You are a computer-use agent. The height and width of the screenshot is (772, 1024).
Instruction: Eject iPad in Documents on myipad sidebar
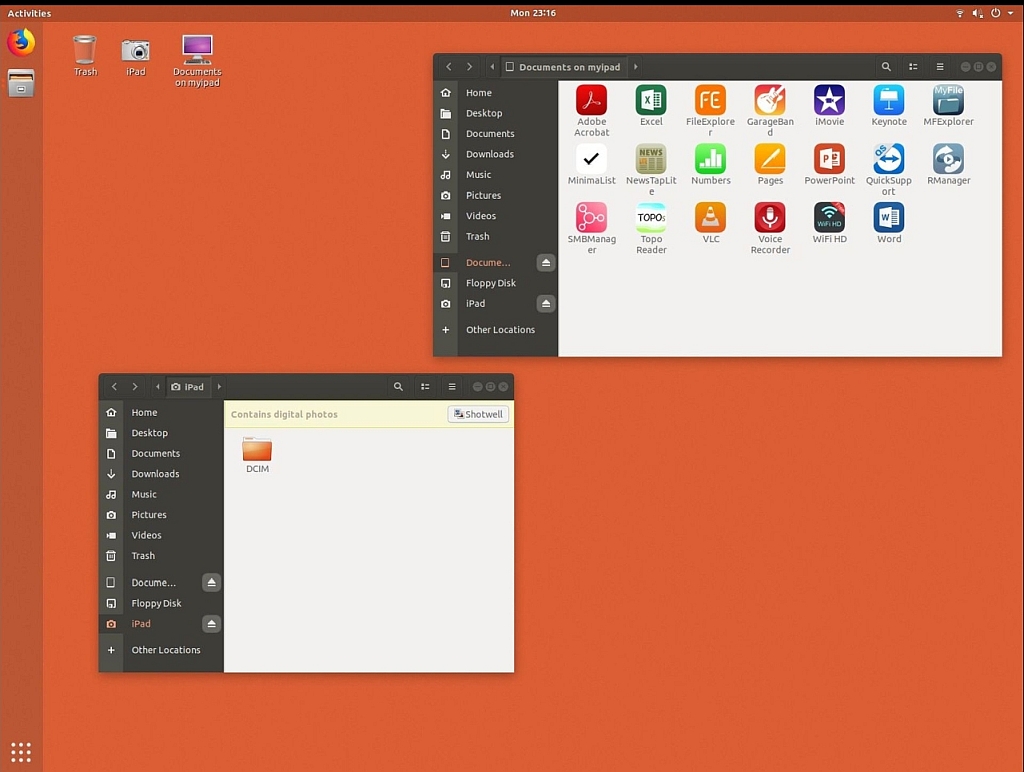[x=546, y=304]
